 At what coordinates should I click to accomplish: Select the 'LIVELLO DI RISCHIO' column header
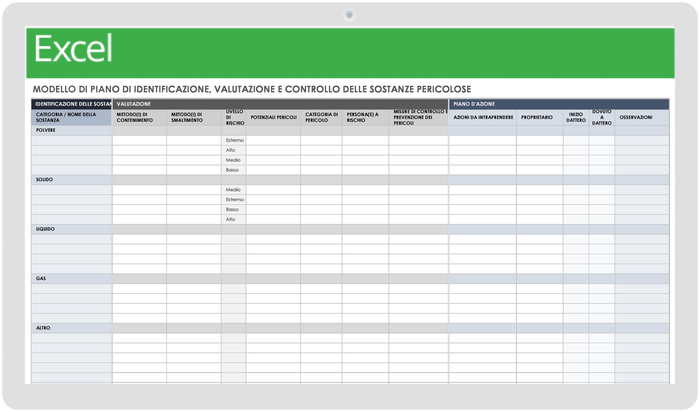(x=233, y=117)
